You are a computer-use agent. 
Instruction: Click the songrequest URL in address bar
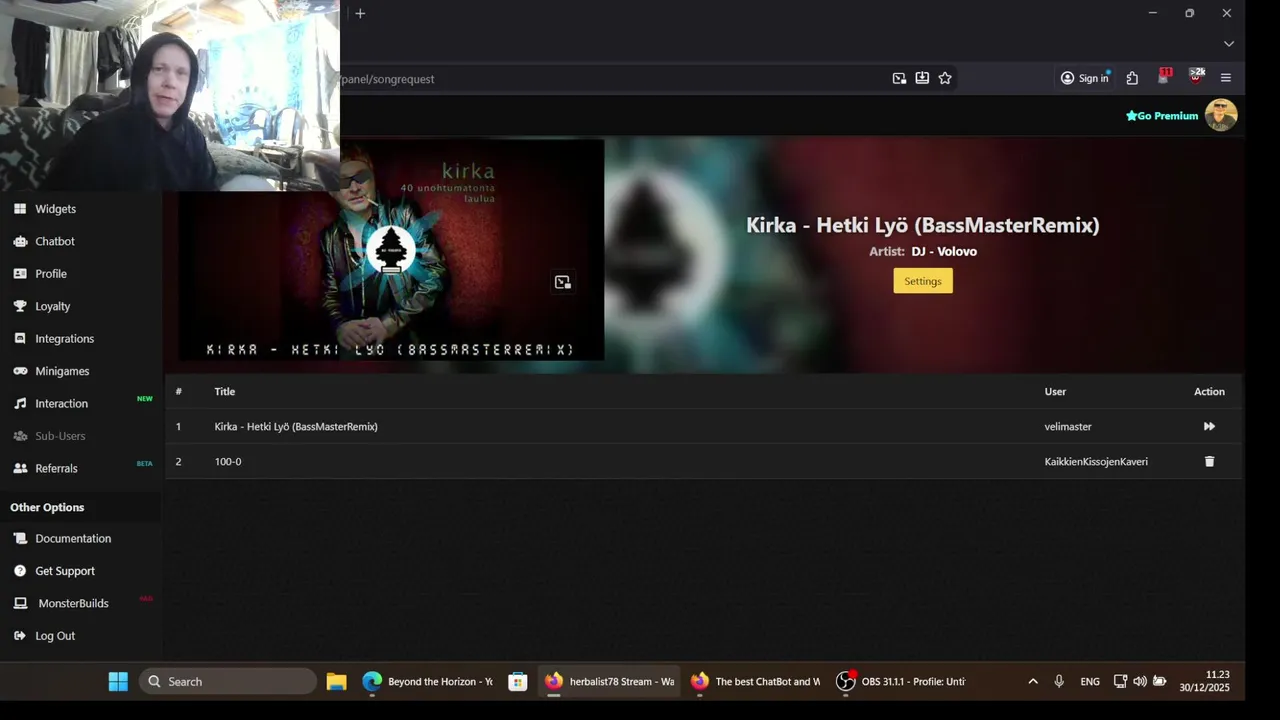click(x=388, y=79)
